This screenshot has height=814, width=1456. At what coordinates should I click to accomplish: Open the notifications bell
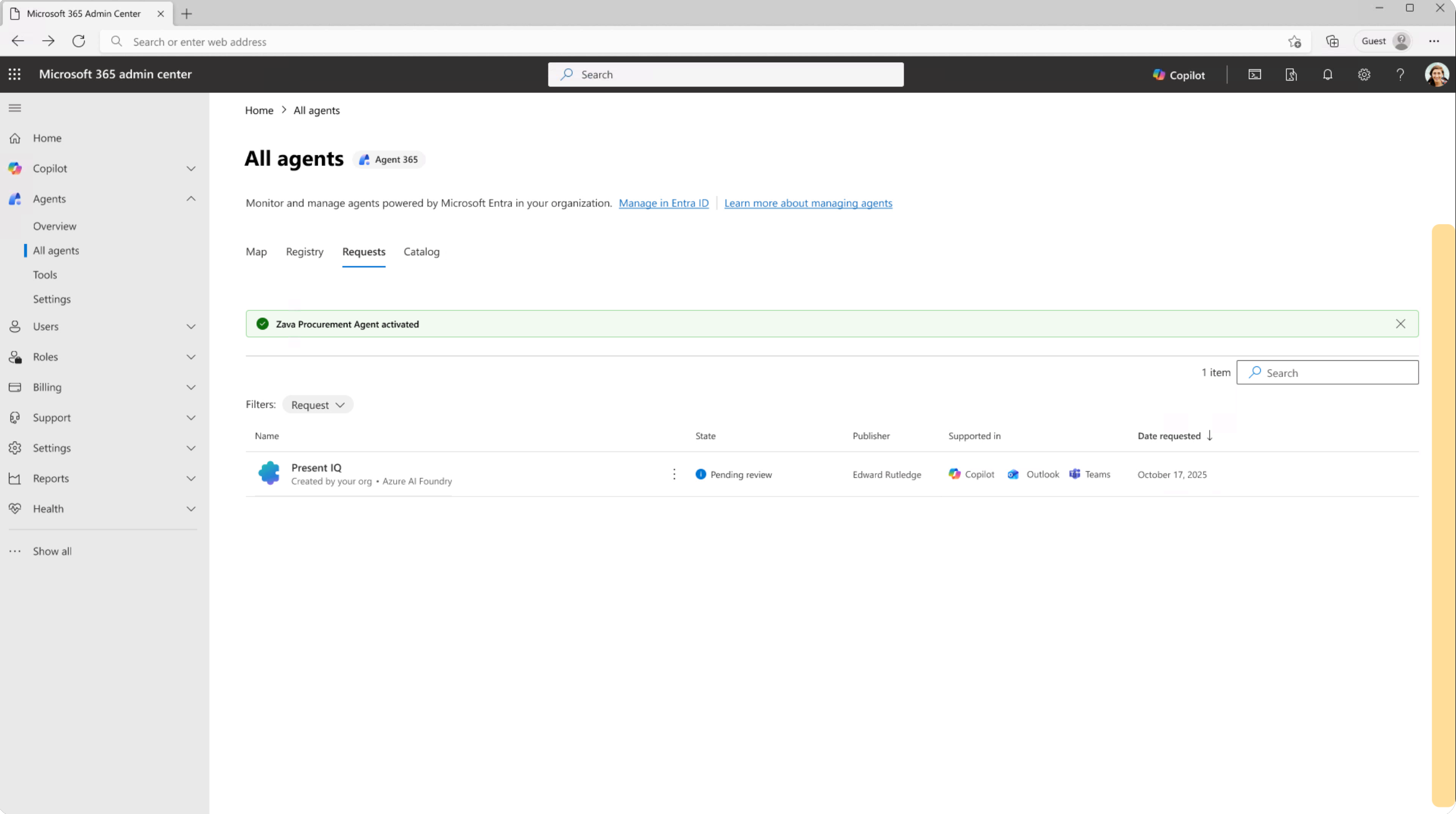click(x=1328, y=75)
